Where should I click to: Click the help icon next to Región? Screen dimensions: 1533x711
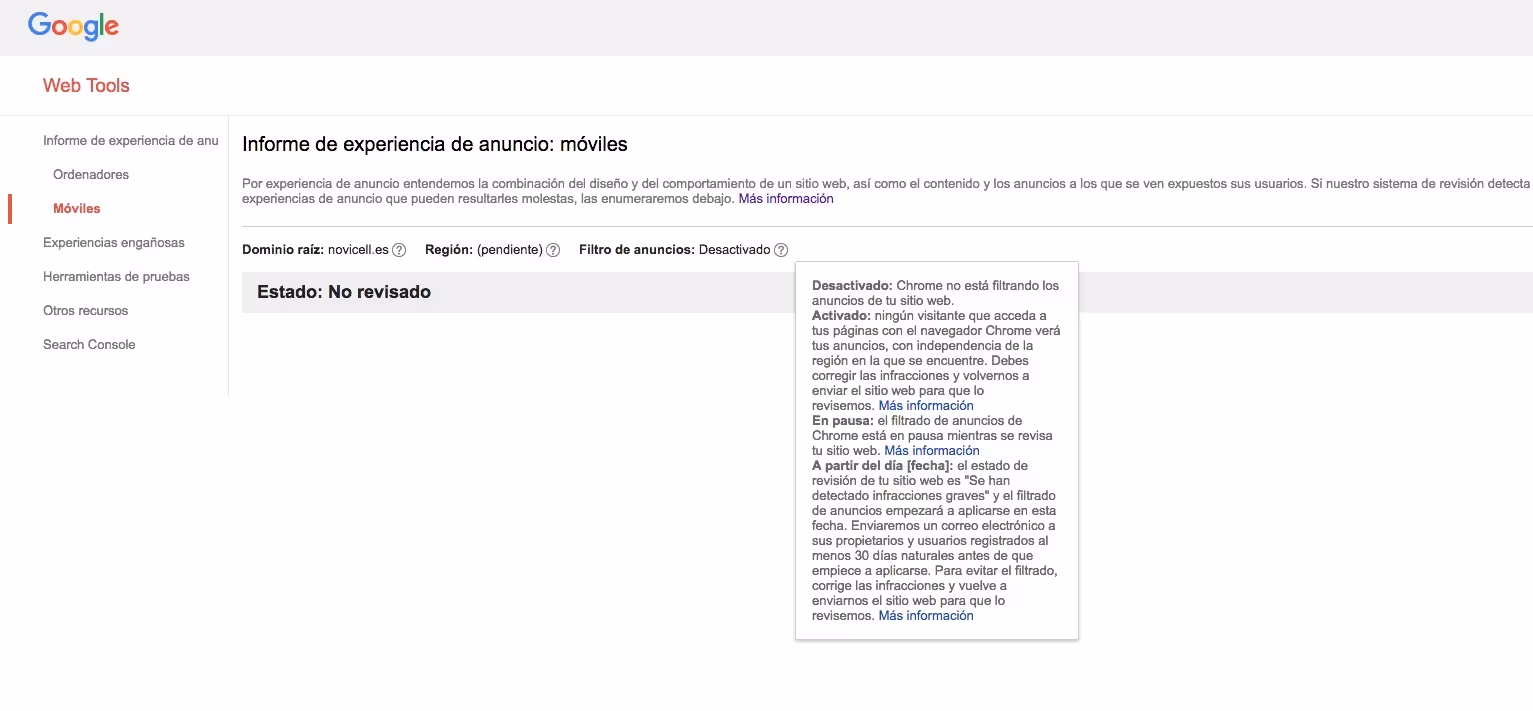pyautogui.click(x=553, y=250)
